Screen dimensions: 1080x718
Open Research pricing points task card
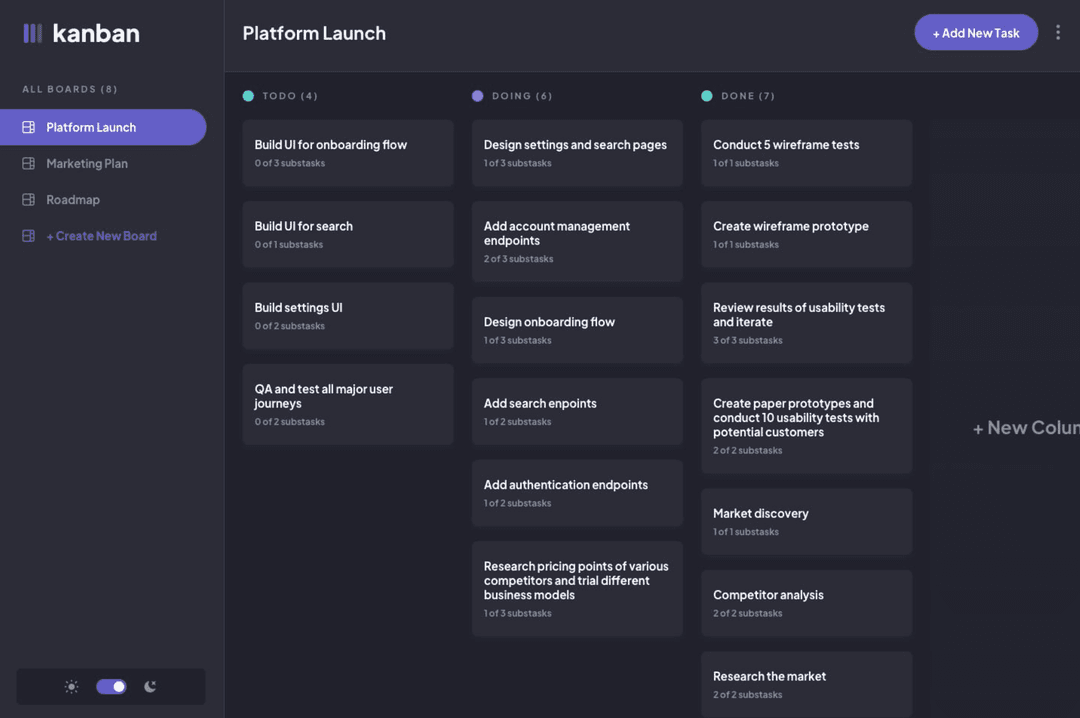(577, 588)
